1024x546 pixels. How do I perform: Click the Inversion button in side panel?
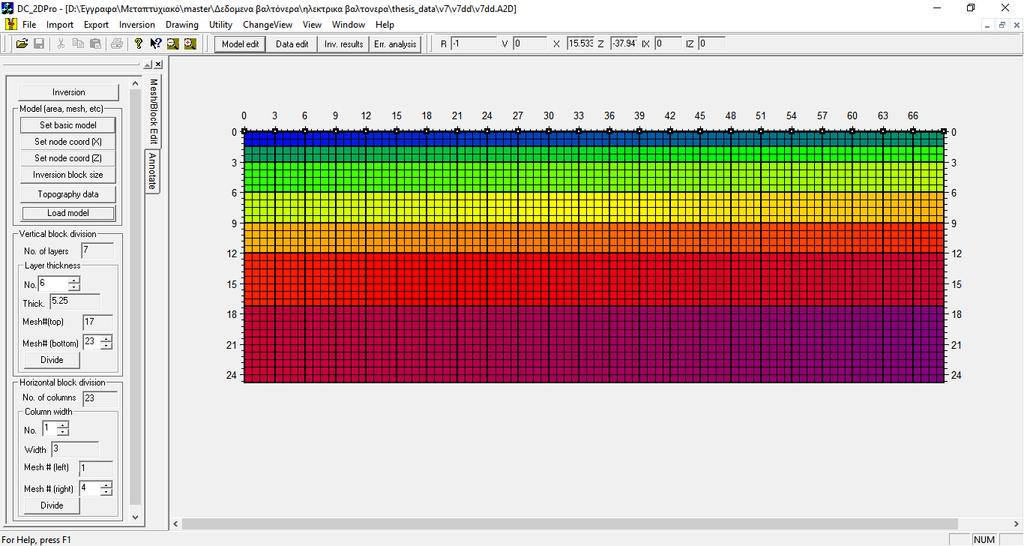click(x=69, y=92)
